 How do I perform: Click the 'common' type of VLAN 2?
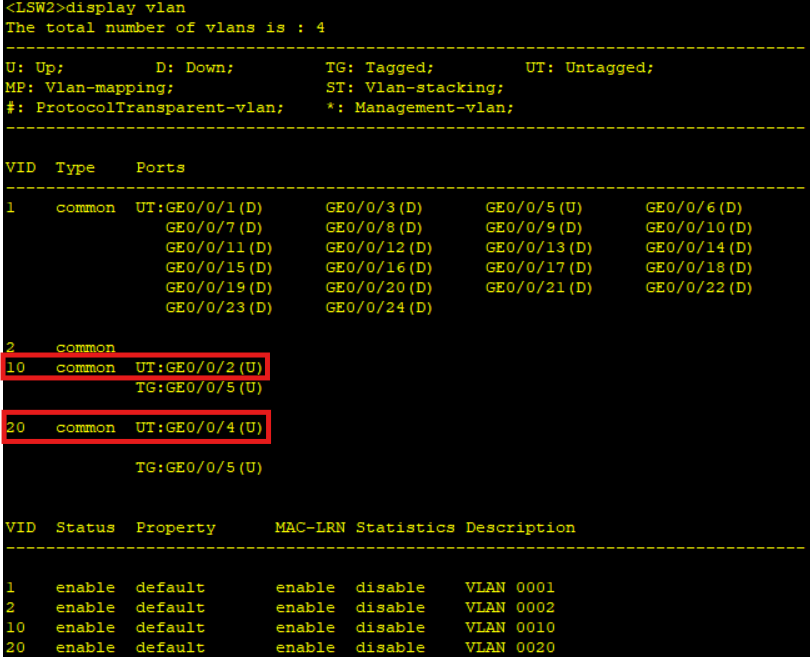[86, 348]
